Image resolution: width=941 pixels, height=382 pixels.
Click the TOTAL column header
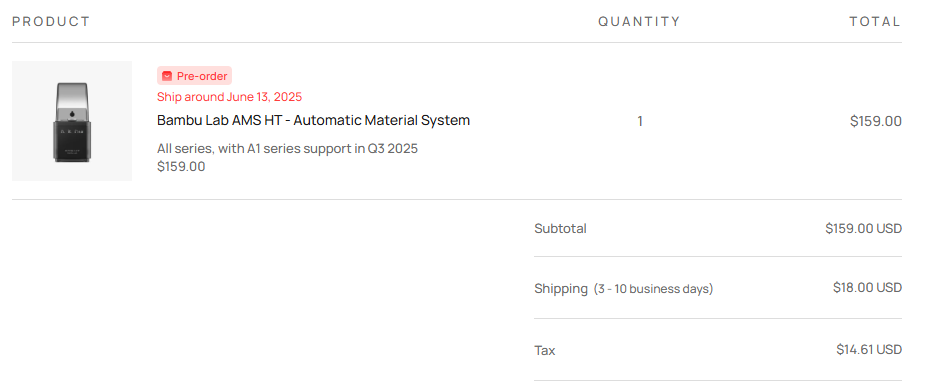coord(875,22)
